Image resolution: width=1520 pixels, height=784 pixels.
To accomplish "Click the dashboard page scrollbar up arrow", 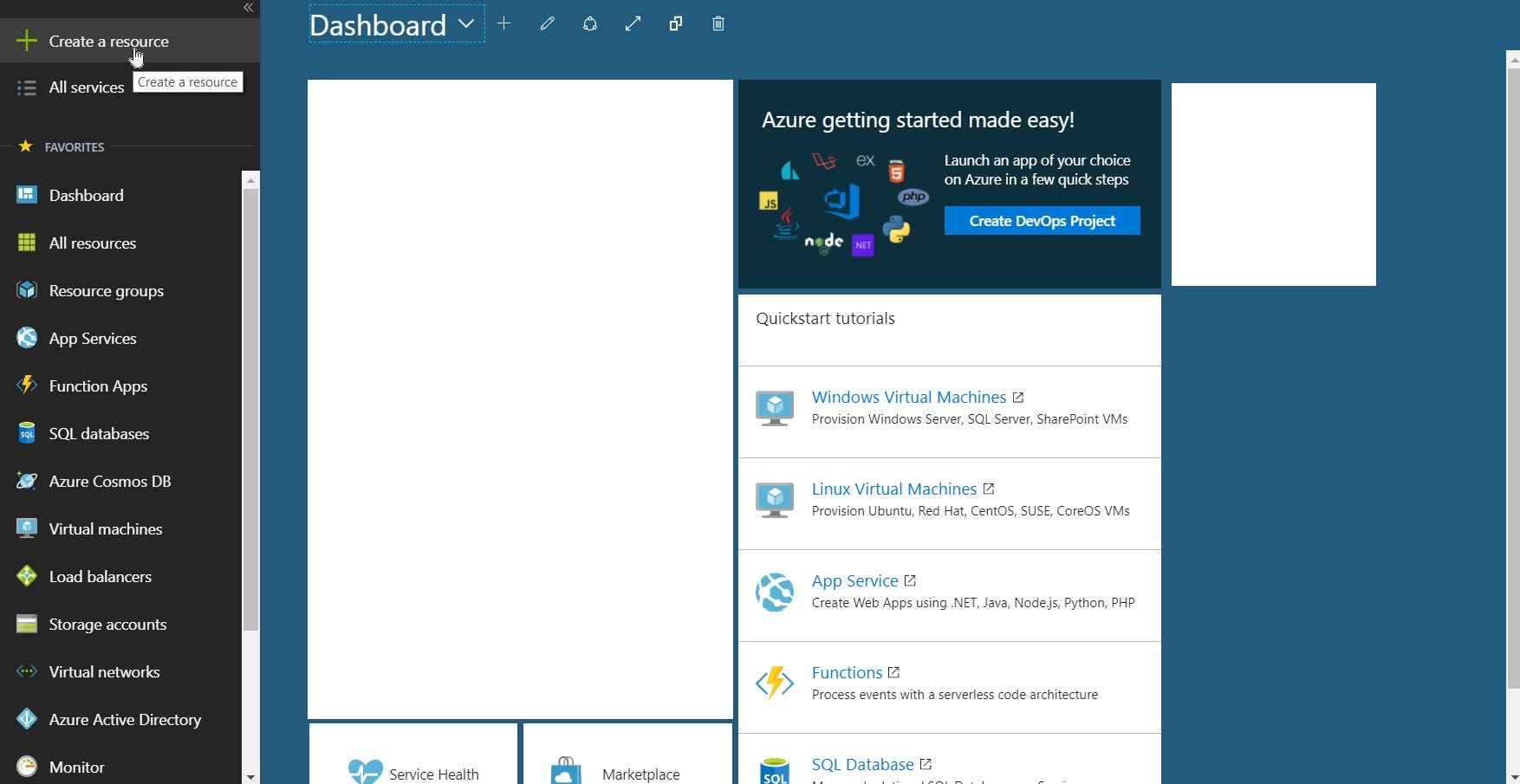I will (1513, 59).
